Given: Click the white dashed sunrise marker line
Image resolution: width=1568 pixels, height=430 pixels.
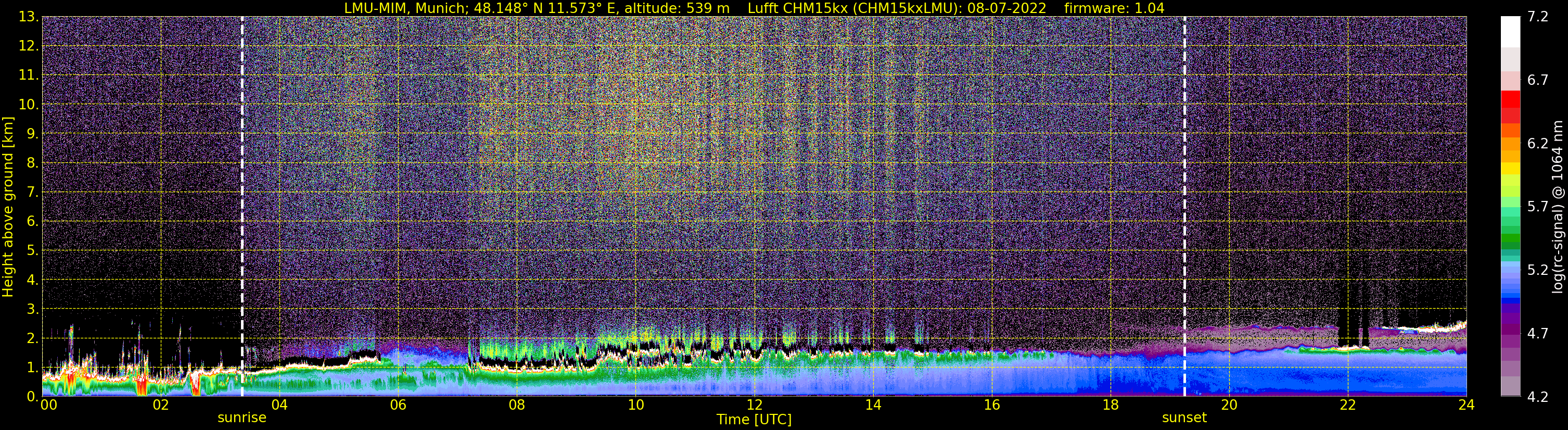Looking at the screenshot, I should (241, 206).
